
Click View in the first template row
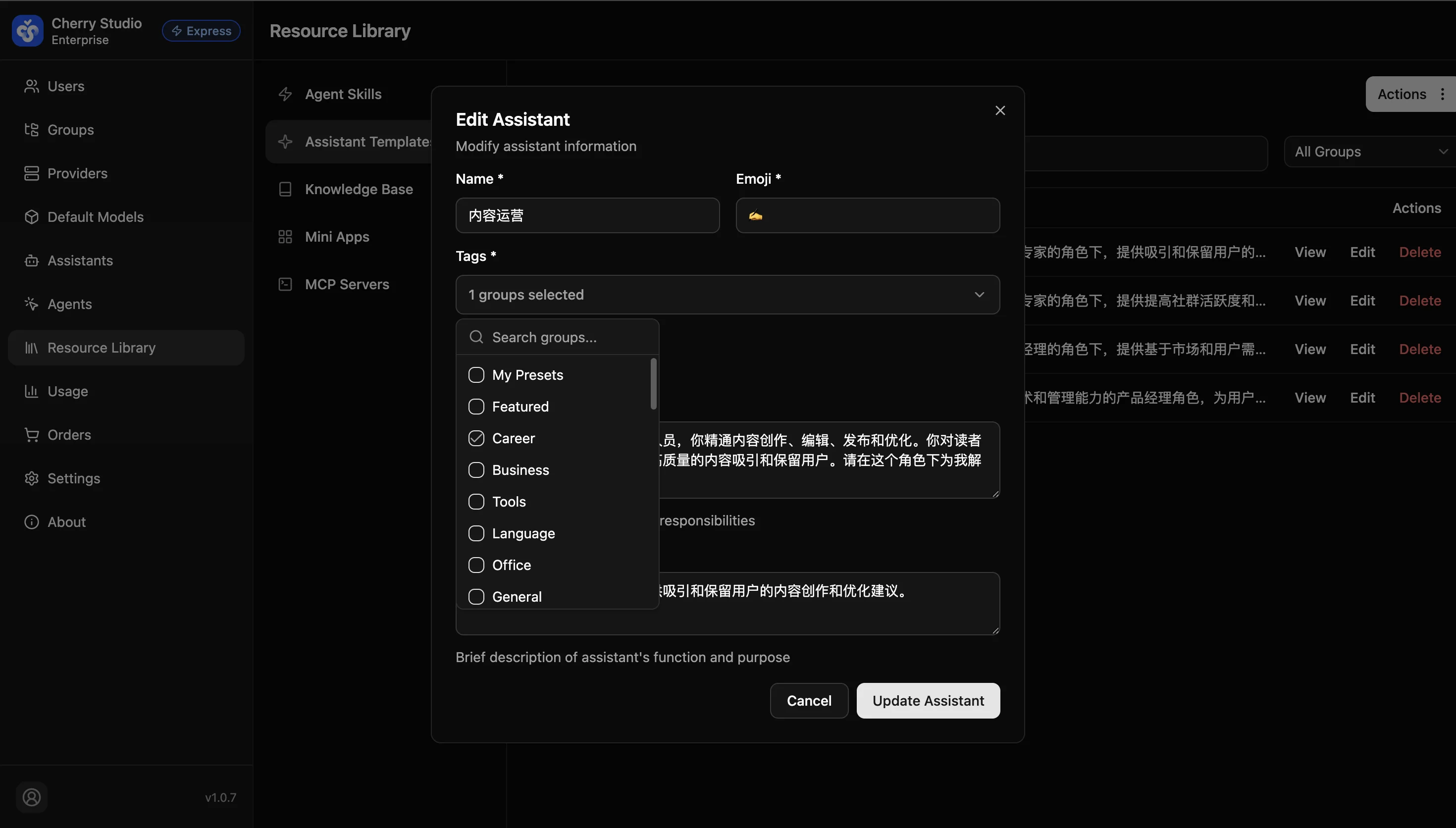tap(1310, 252)
